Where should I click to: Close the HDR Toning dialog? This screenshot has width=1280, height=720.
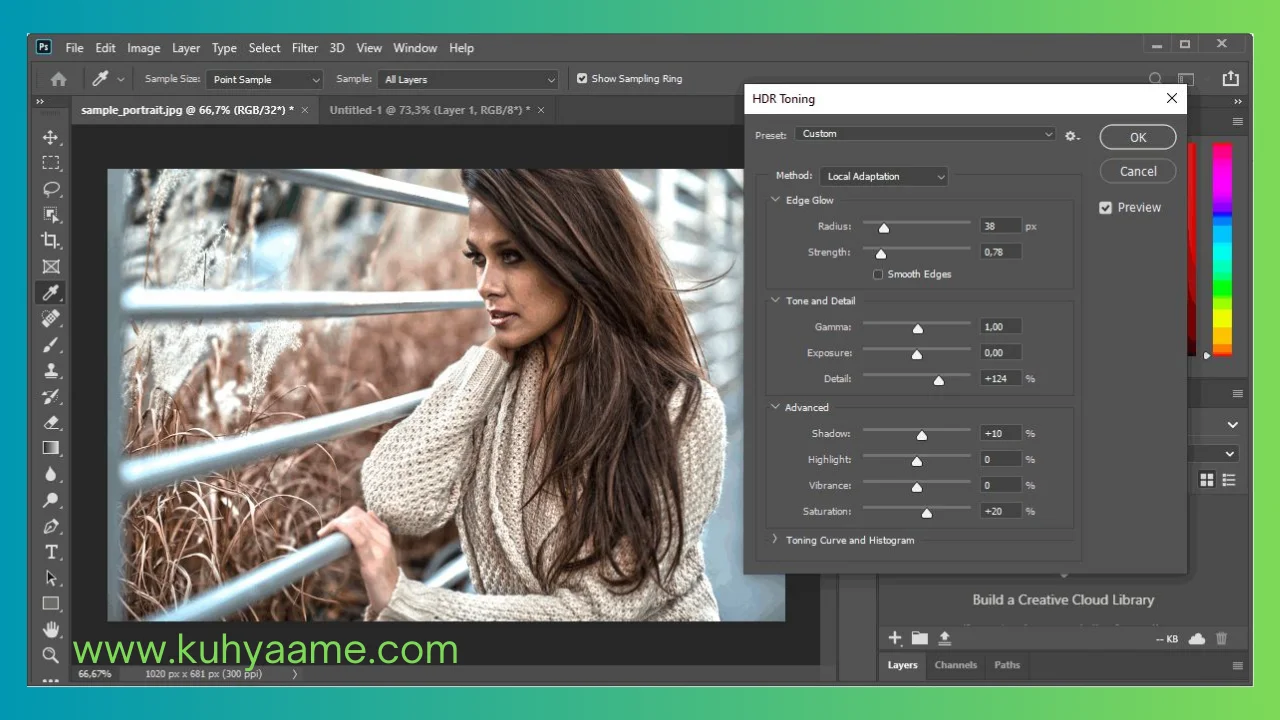(1172, 98)
